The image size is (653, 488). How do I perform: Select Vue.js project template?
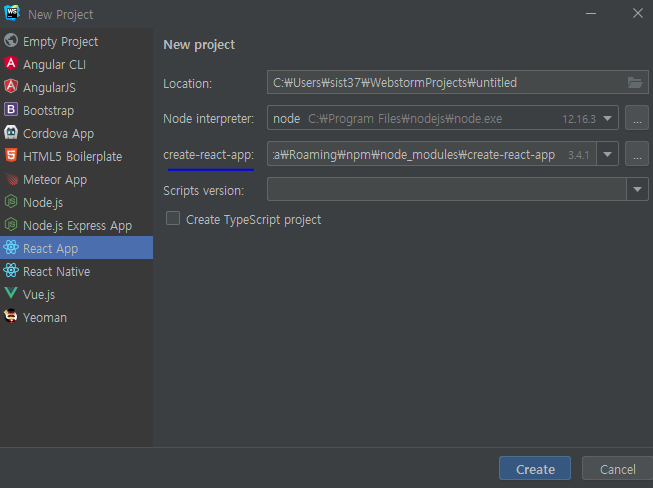pos(77,294)
